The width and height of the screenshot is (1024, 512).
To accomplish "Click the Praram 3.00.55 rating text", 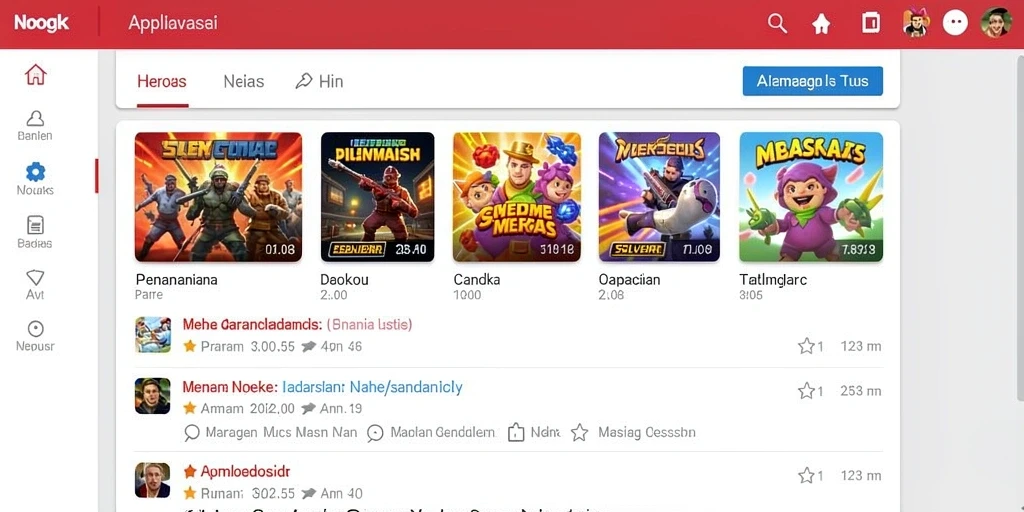I will click(248, 347).
